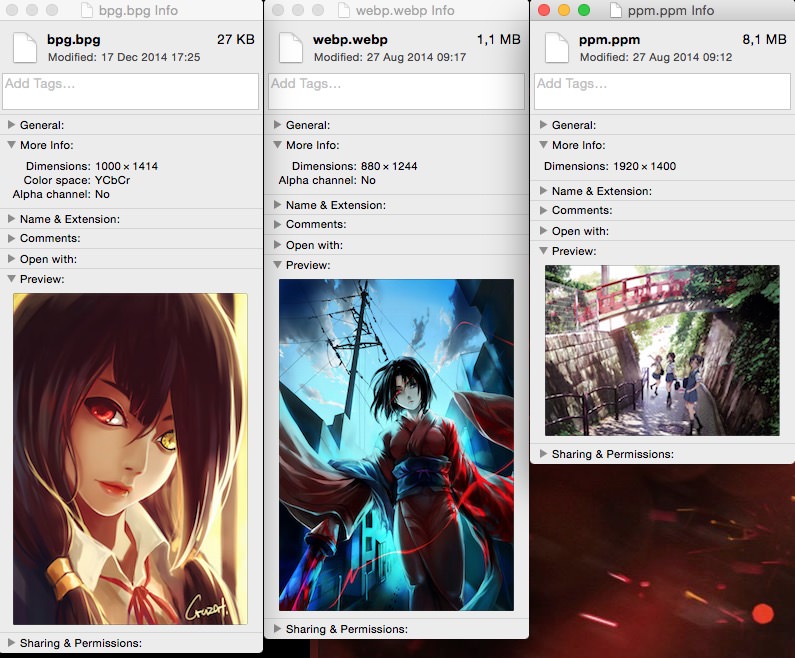Close the inactive bpg.bpg Info window

tap(12, 10)
